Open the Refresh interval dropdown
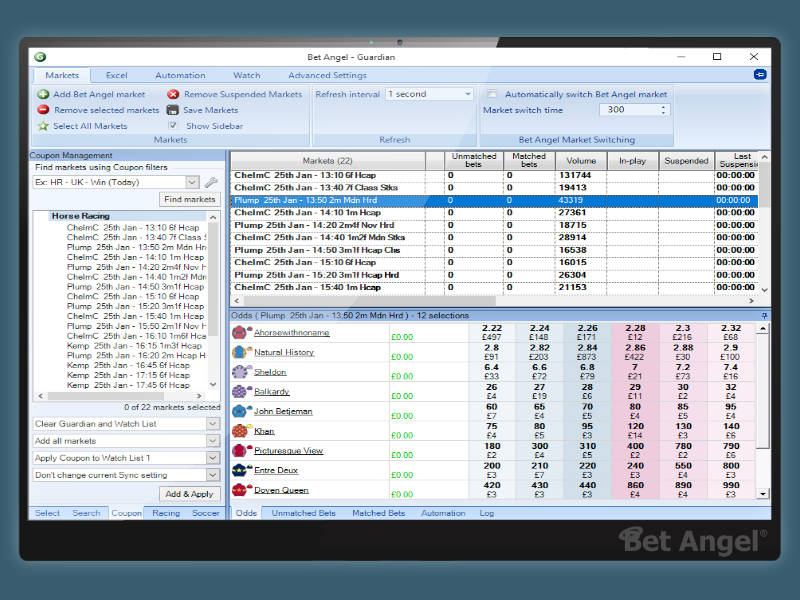 467,94
